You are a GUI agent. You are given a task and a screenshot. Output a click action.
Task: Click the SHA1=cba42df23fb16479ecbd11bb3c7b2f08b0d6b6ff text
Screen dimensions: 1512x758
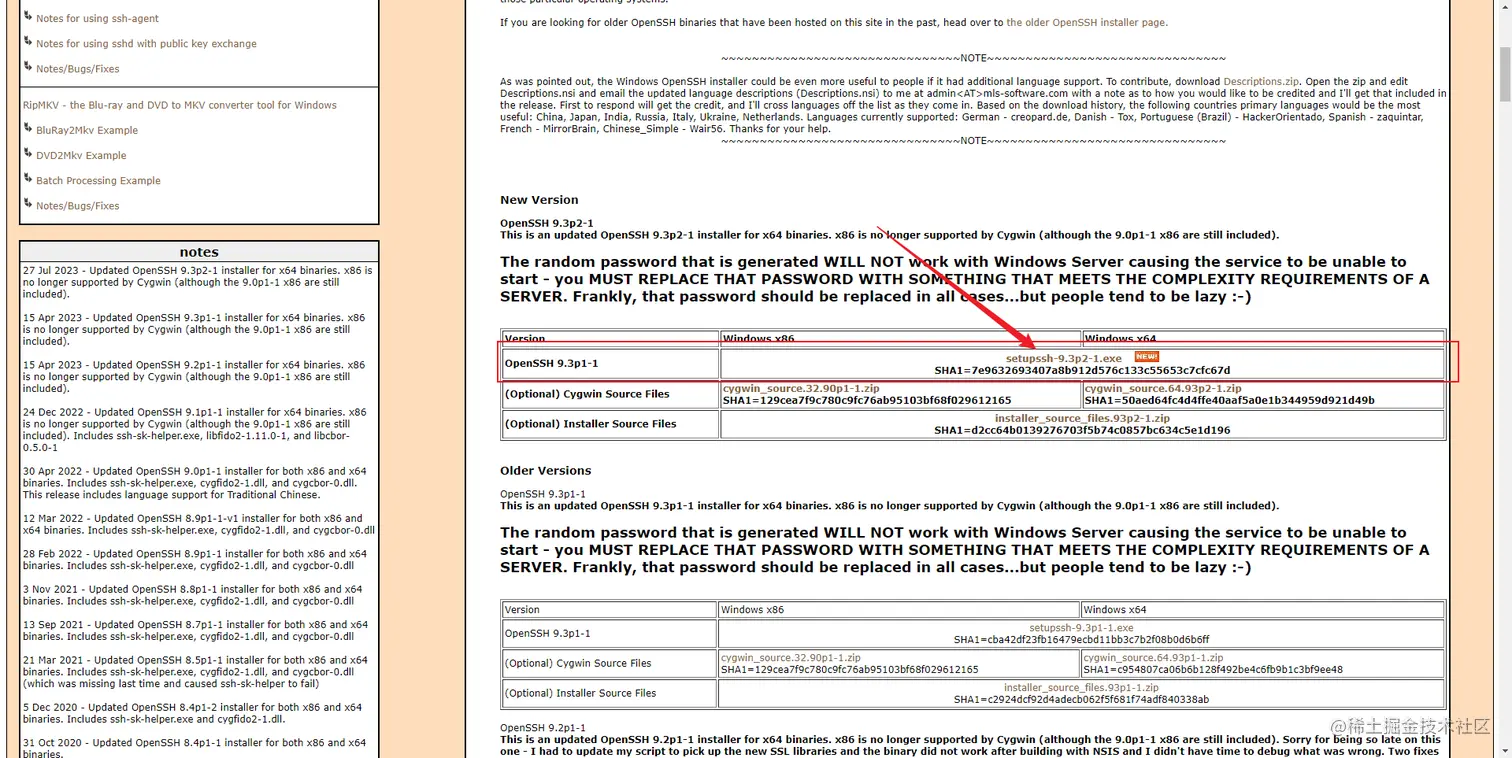coord(1081,640)
